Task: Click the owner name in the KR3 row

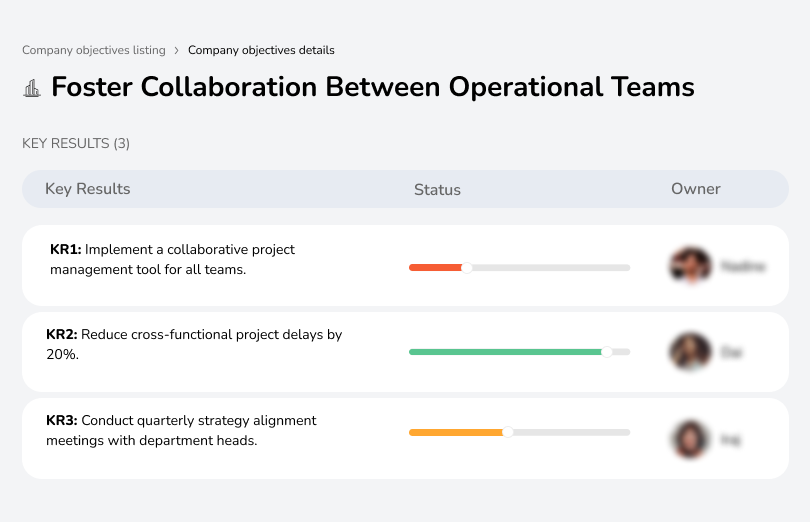Action: click(x=731, y=439)
